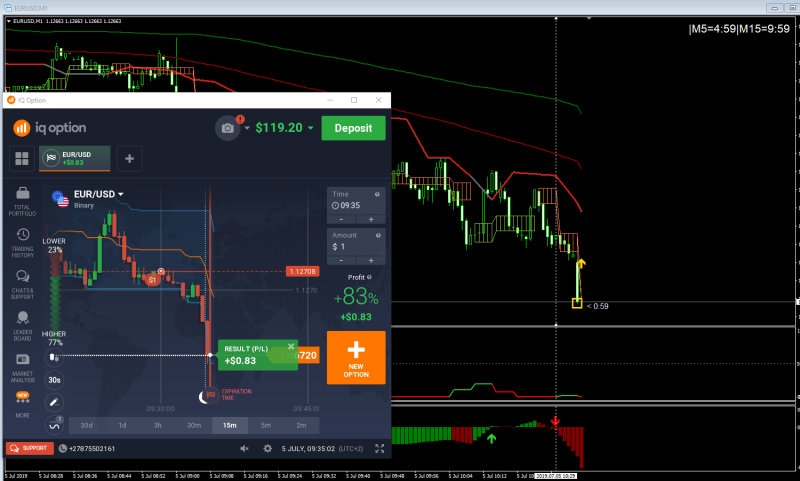Image resolution: width=800 pixels, height=481 pixels.
Task: Open Trading History sidebar icon
Action: (22, 243)
